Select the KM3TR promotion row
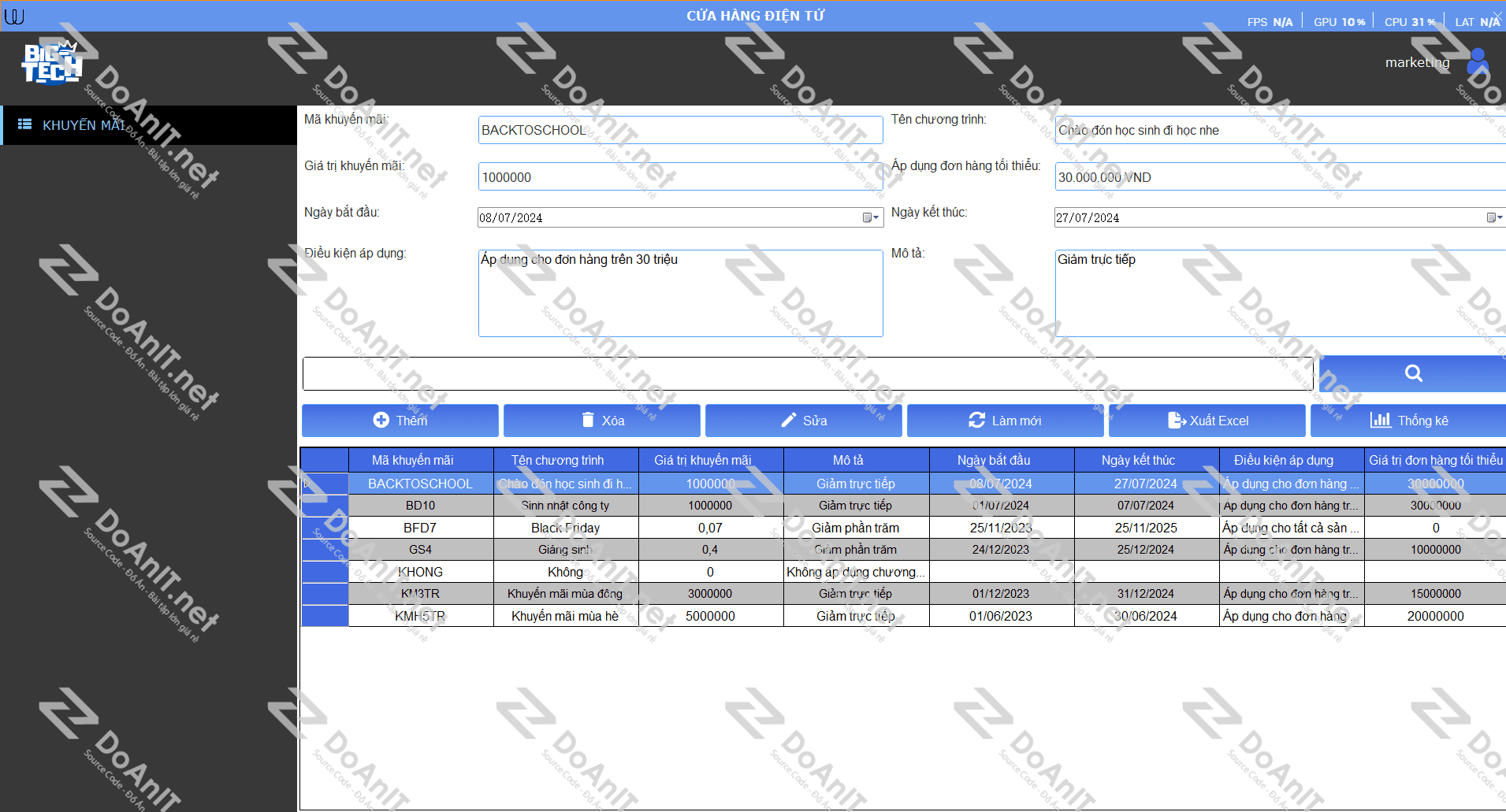 (x=565, y=594)
